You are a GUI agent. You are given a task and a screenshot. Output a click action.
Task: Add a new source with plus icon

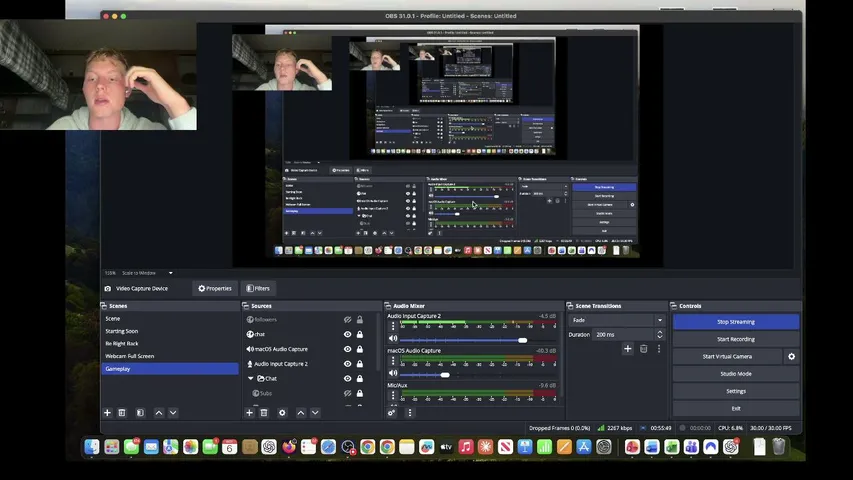coord(249,413)
